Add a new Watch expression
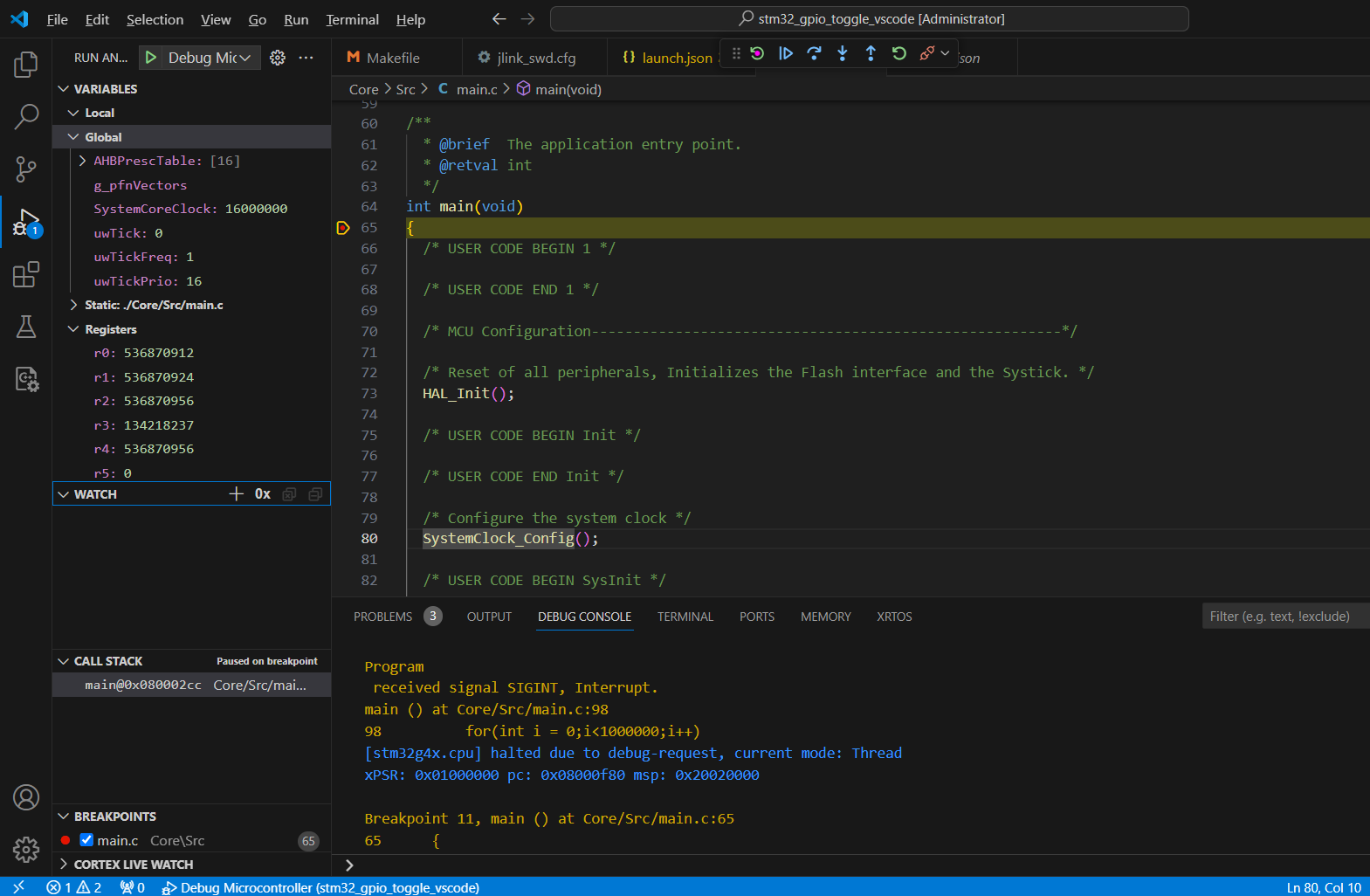1370x896 pixels. coord(236,494)
